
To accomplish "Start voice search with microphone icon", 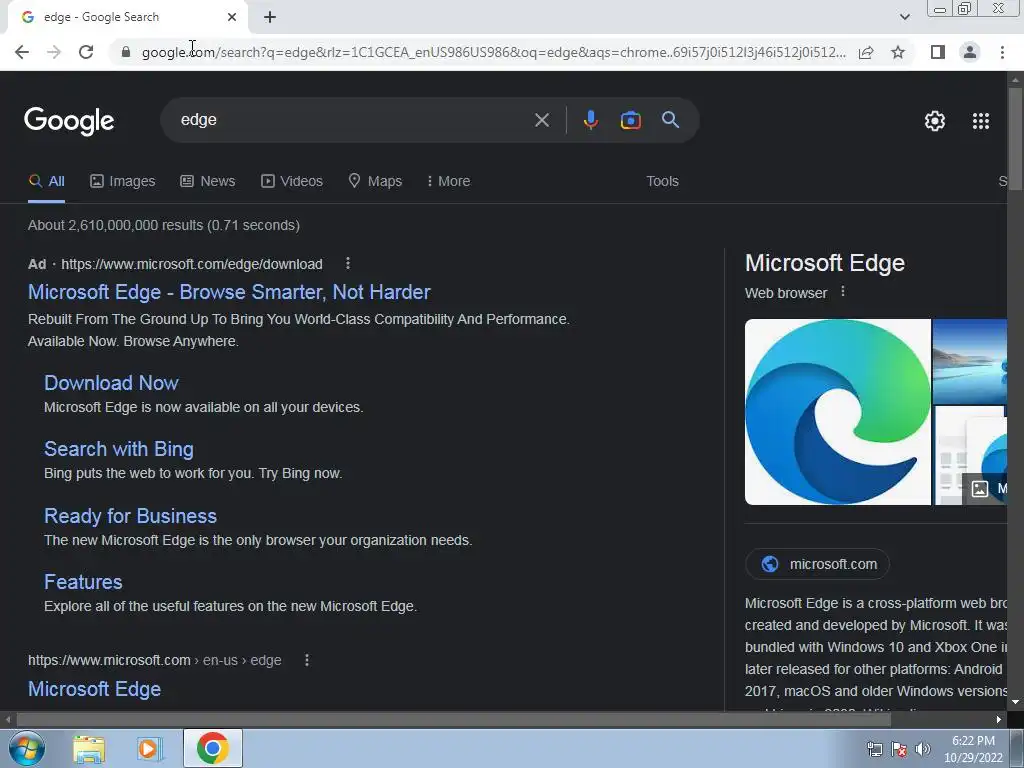I will coord(590,120).
